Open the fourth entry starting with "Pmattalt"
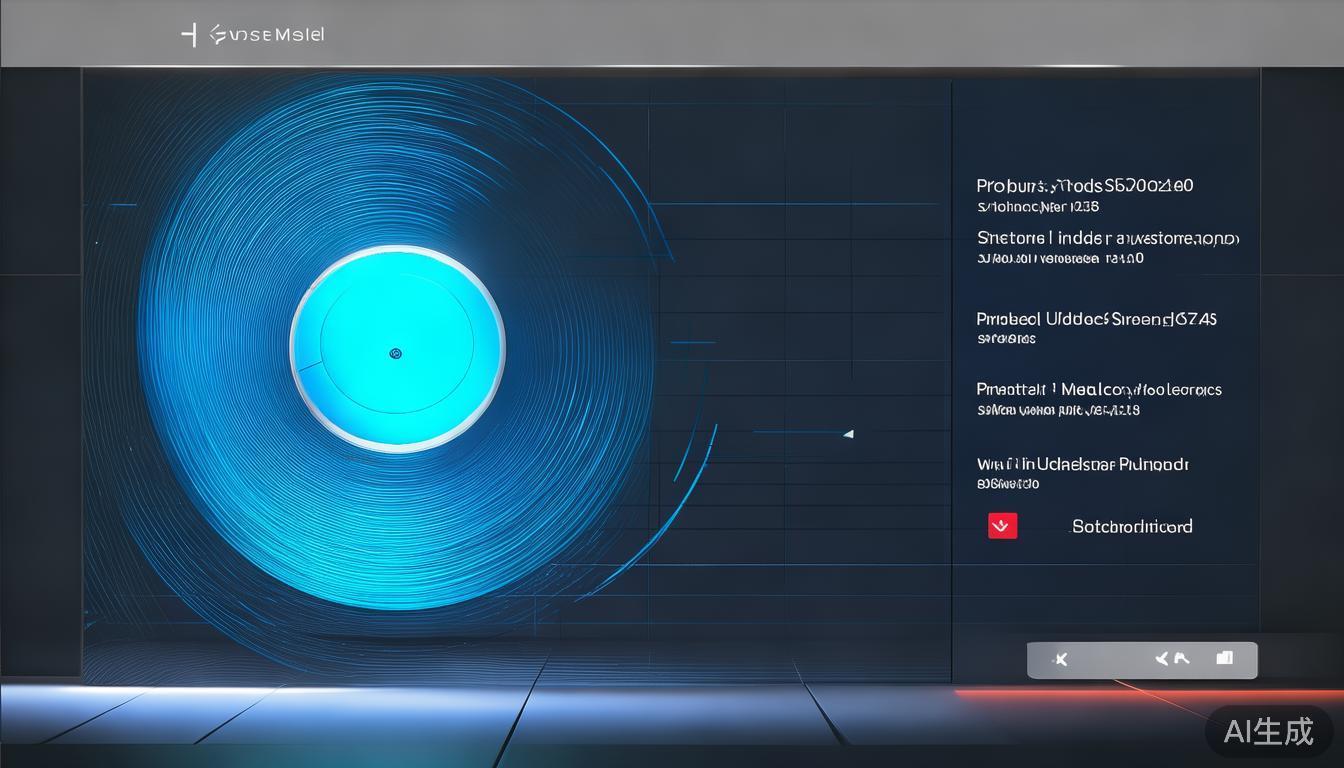1344x768 pixels. pyautogui.click(x=1098, y=389)
